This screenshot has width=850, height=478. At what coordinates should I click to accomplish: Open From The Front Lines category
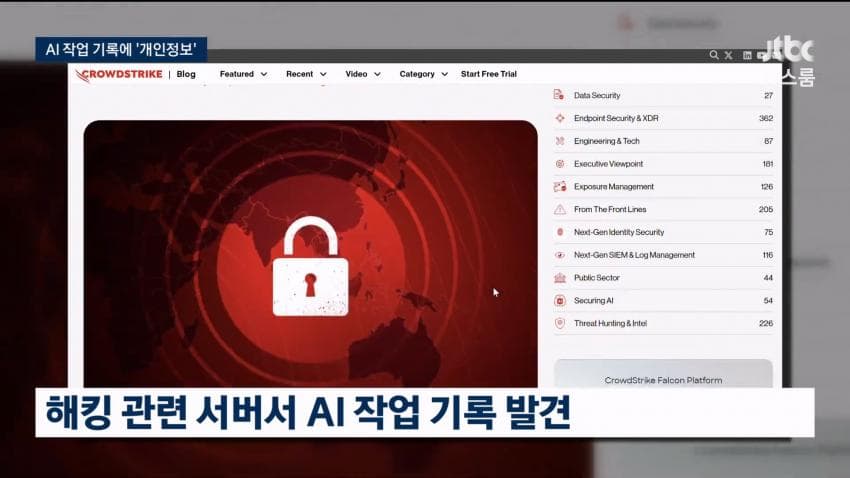tap(610, 209)
